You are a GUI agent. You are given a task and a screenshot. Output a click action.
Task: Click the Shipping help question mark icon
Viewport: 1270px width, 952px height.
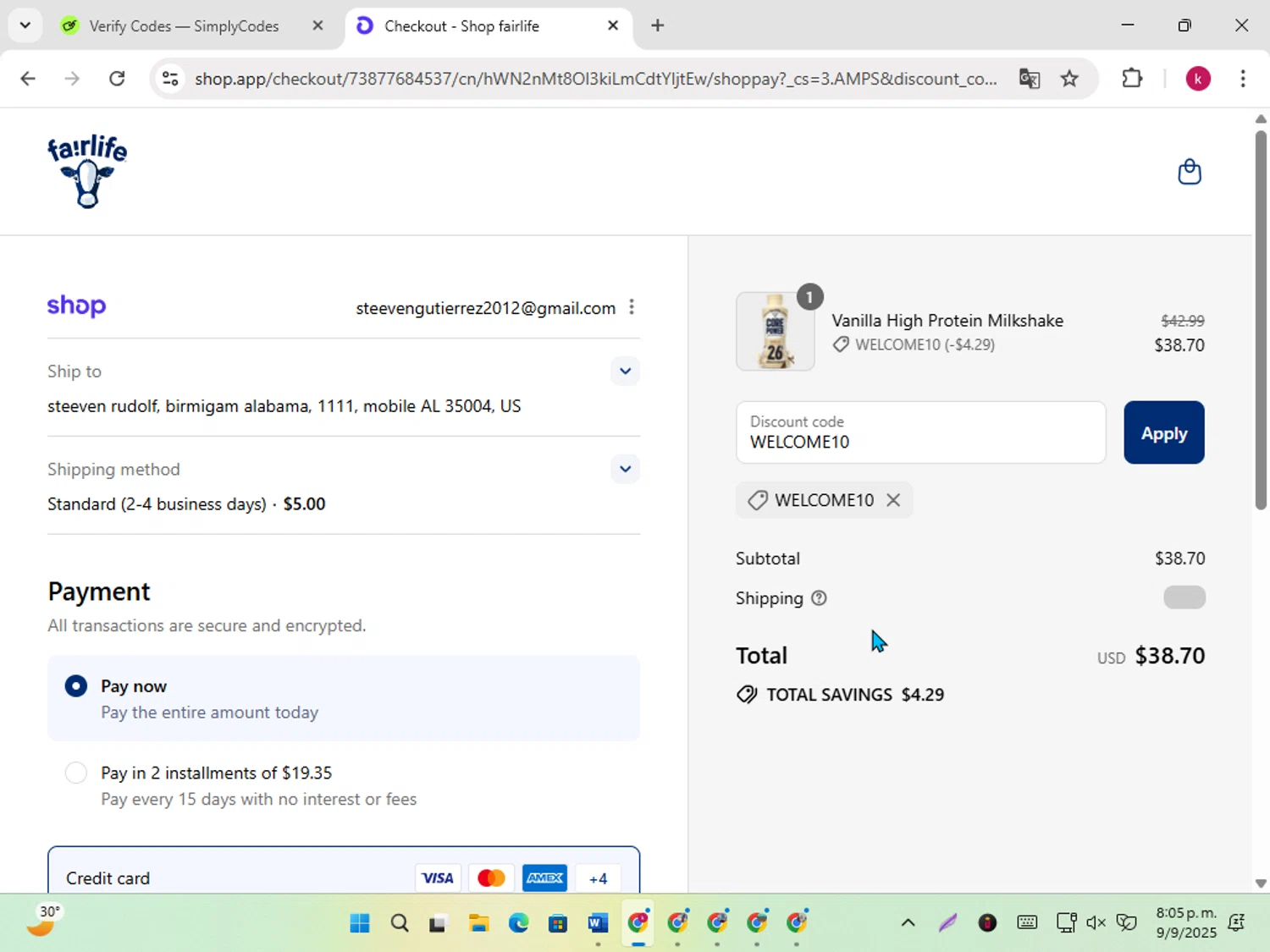coord(819,598)
